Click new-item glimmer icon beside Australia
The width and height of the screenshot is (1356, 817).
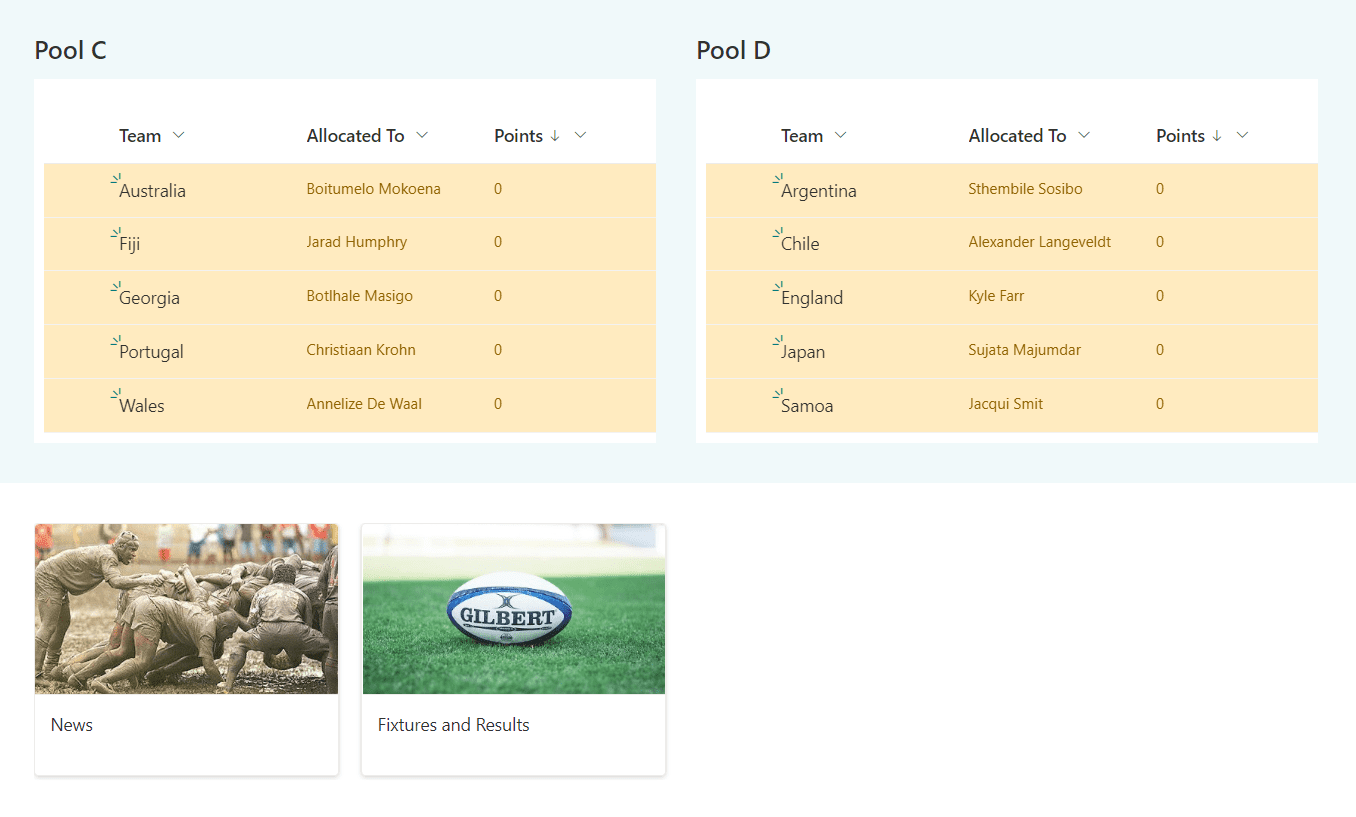point(115,179)
